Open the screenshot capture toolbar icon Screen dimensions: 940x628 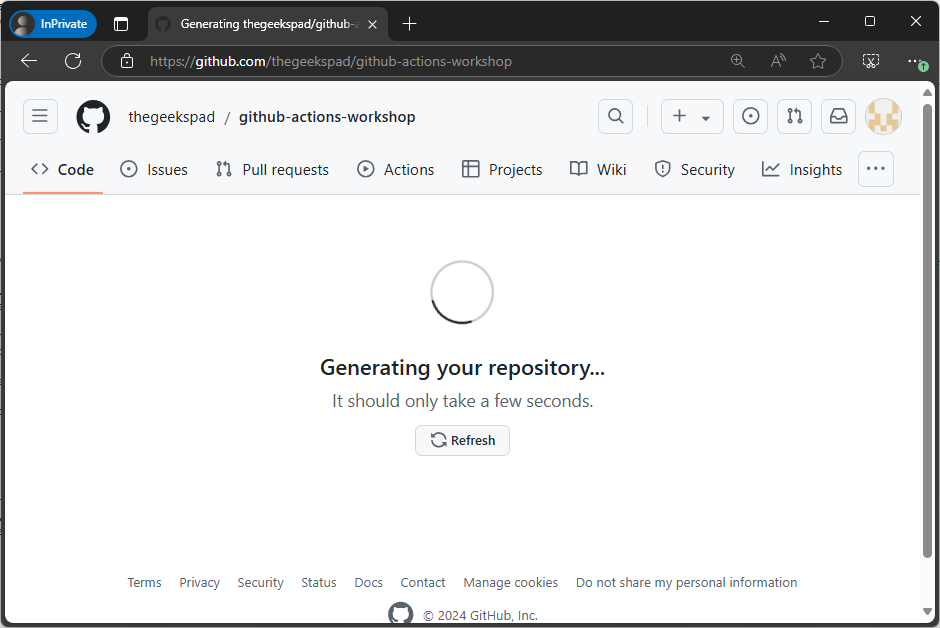click(870, 61)
